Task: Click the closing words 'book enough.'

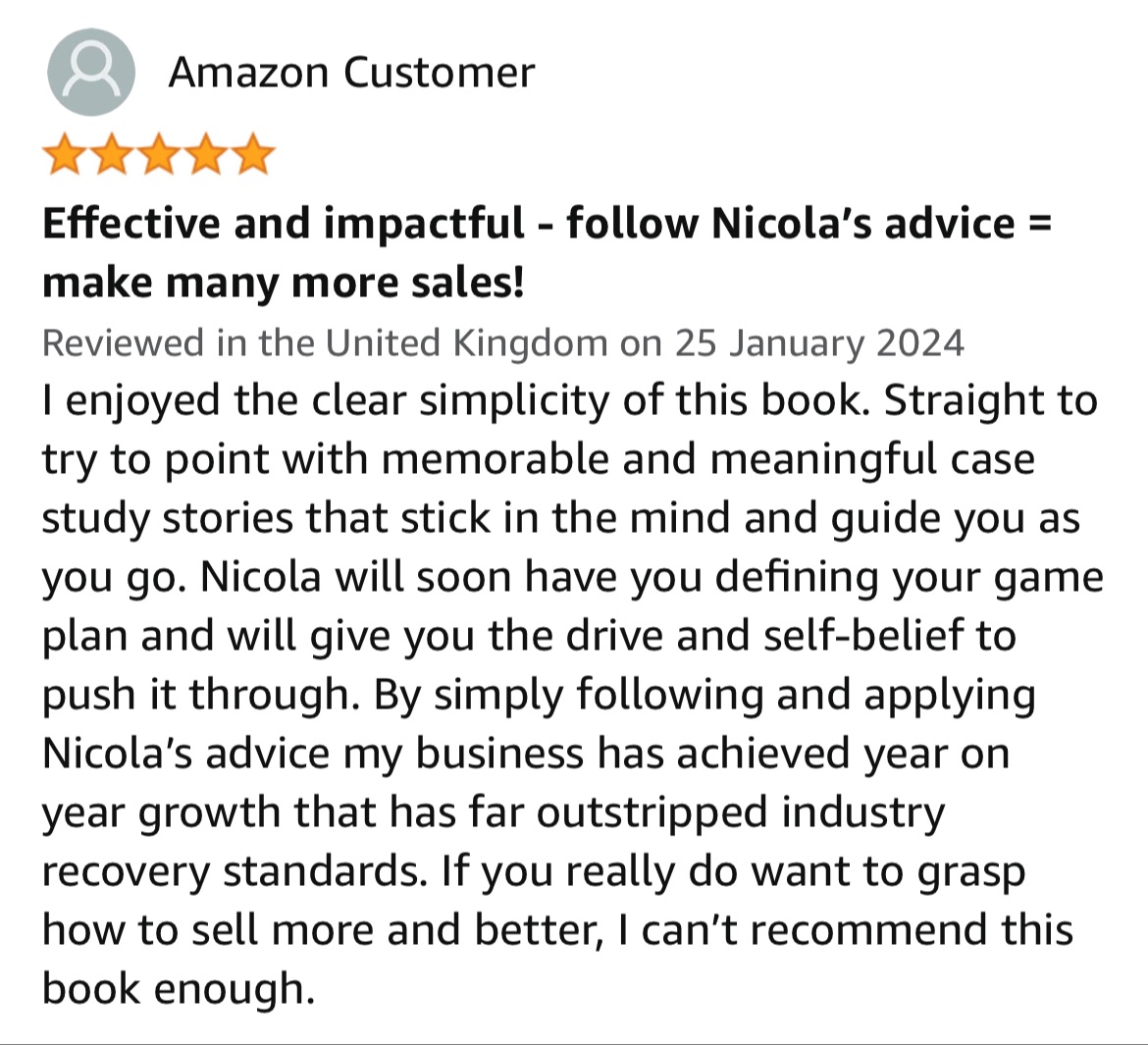Action: coord(179,989)
